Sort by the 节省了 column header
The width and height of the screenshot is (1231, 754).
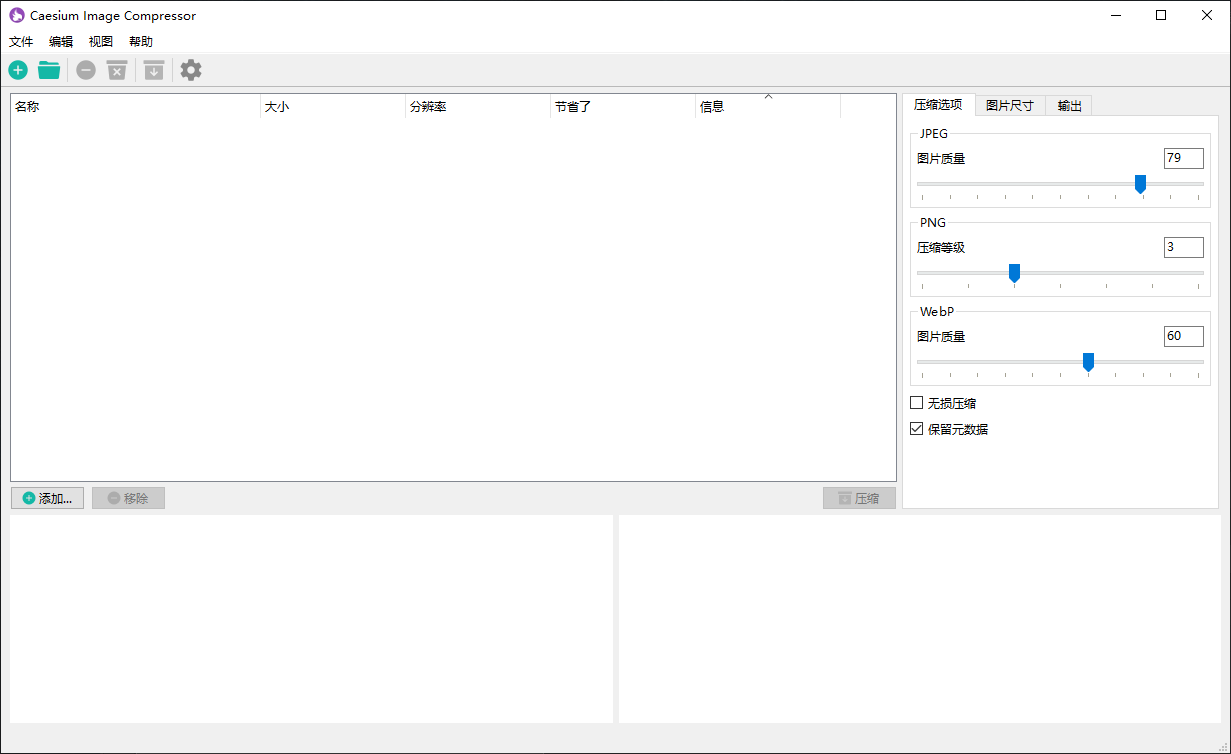[x=623, y=106]
